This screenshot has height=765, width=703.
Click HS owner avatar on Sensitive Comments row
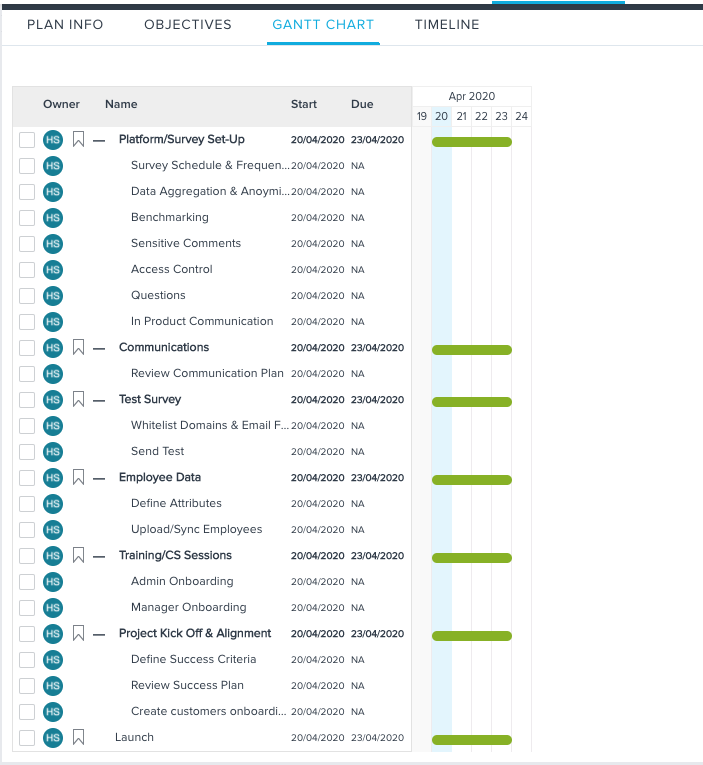pyautogui.click(x=53, y=243)
